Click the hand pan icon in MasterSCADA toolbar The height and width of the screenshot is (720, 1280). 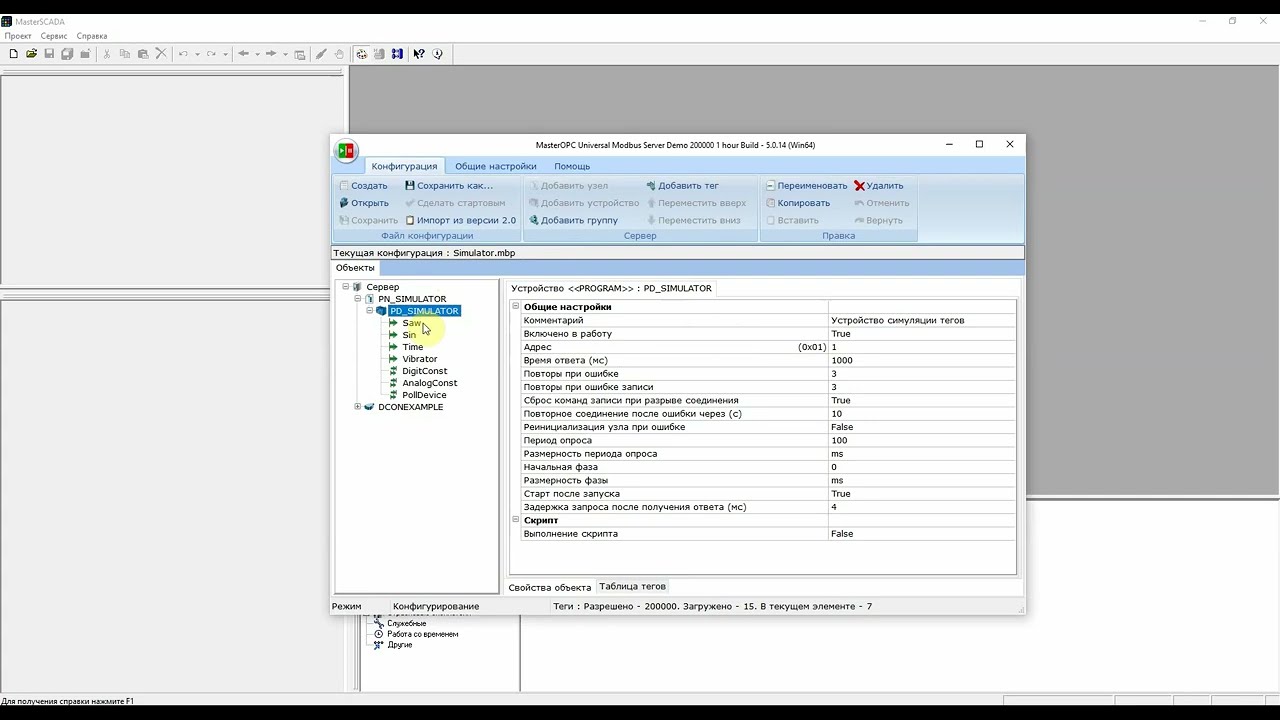click(339, 54)
